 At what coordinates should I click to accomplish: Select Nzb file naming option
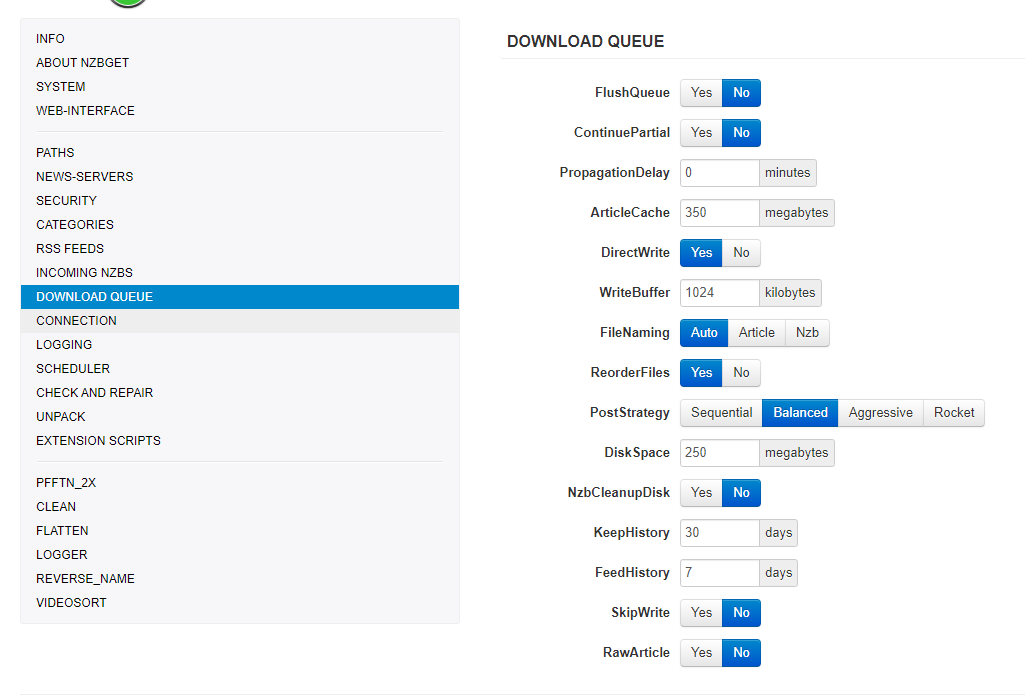(x=807, y=333)
